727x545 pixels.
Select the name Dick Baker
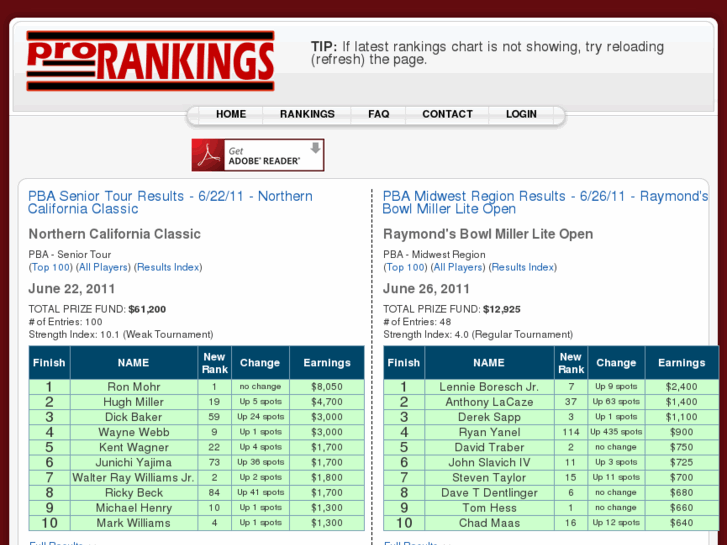[134, 417]
